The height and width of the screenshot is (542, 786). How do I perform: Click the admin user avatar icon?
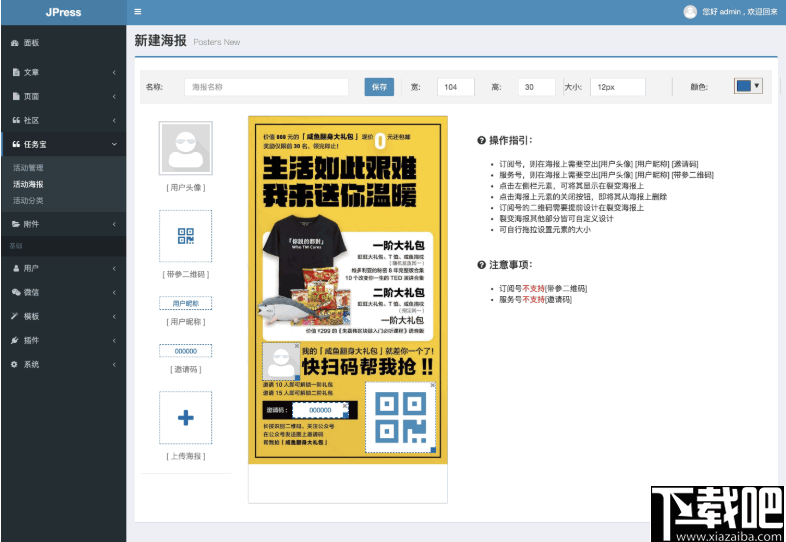[690, 12]
